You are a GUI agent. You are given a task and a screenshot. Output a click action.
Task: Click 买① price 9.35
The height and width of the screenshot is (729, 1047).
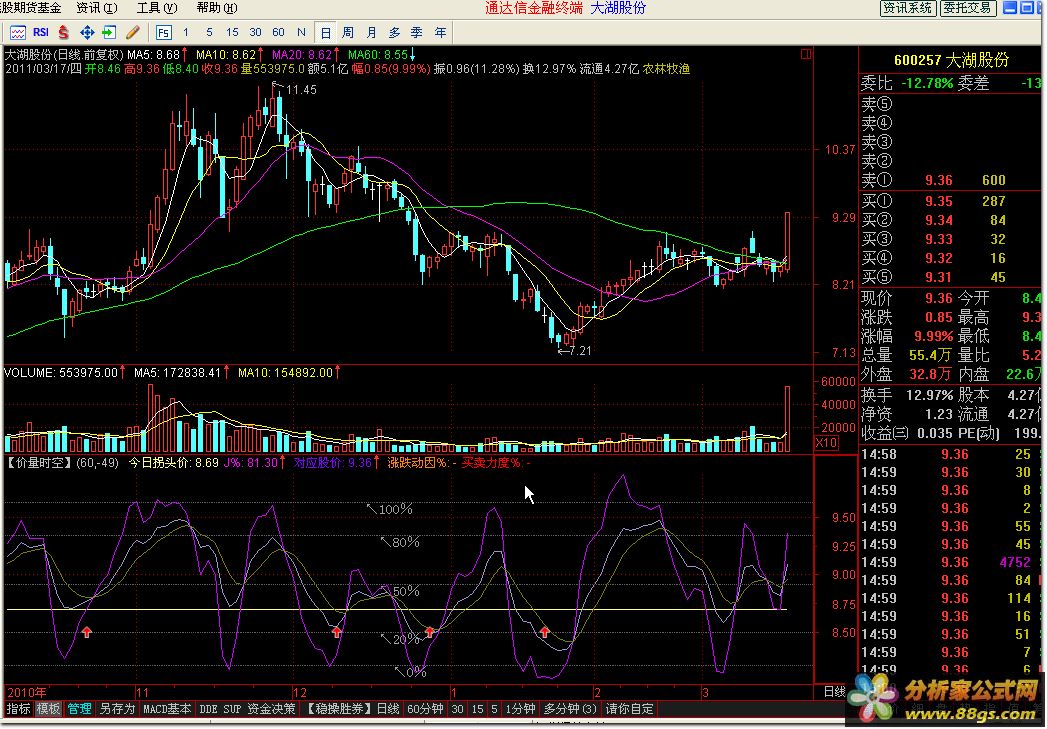938,201
